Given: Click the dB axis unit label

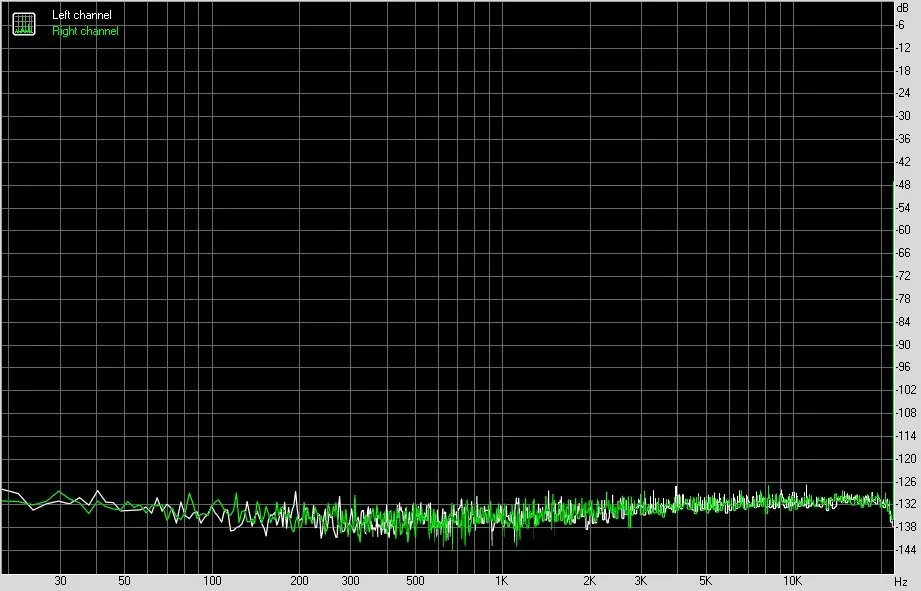Looking at the screenshot, I should pyautogui.click(x=903, y=8).
